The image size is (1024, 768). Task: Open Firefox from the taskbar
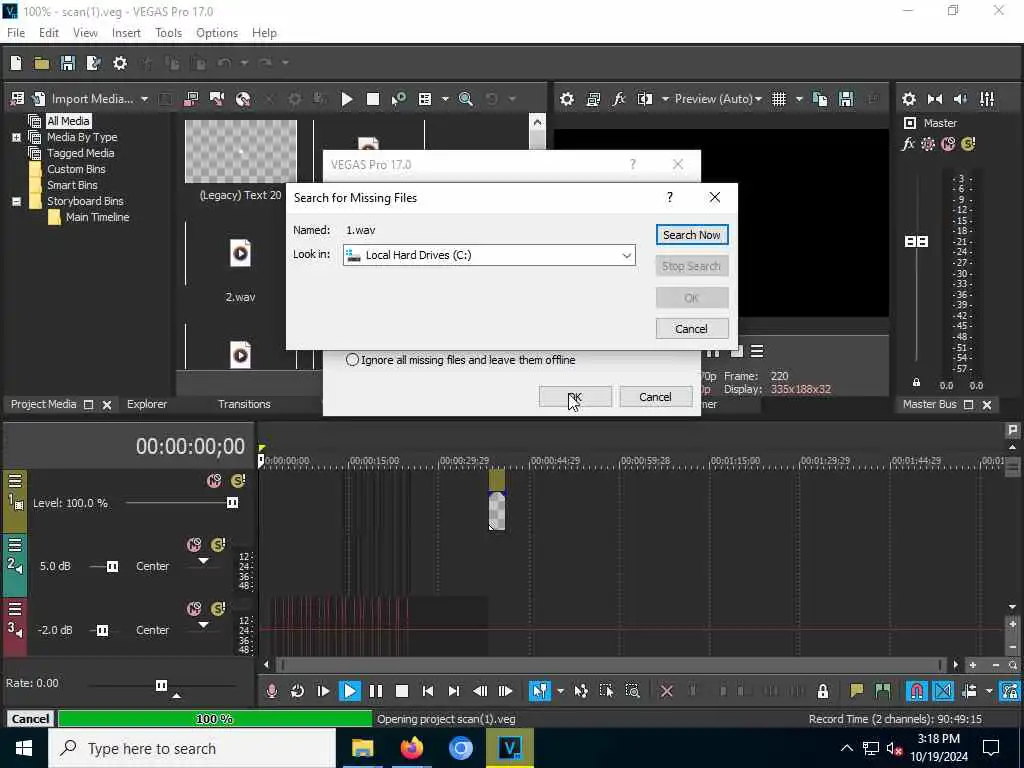click(411, 748)
